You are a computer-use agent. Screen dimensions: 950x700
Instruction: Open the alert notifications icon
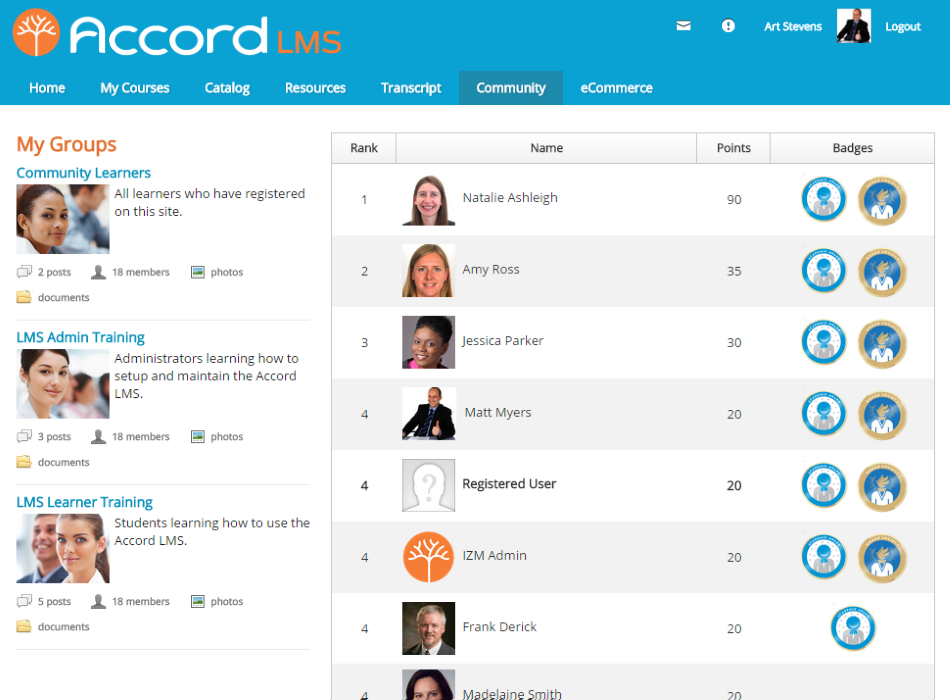click(x=728, y=25)
